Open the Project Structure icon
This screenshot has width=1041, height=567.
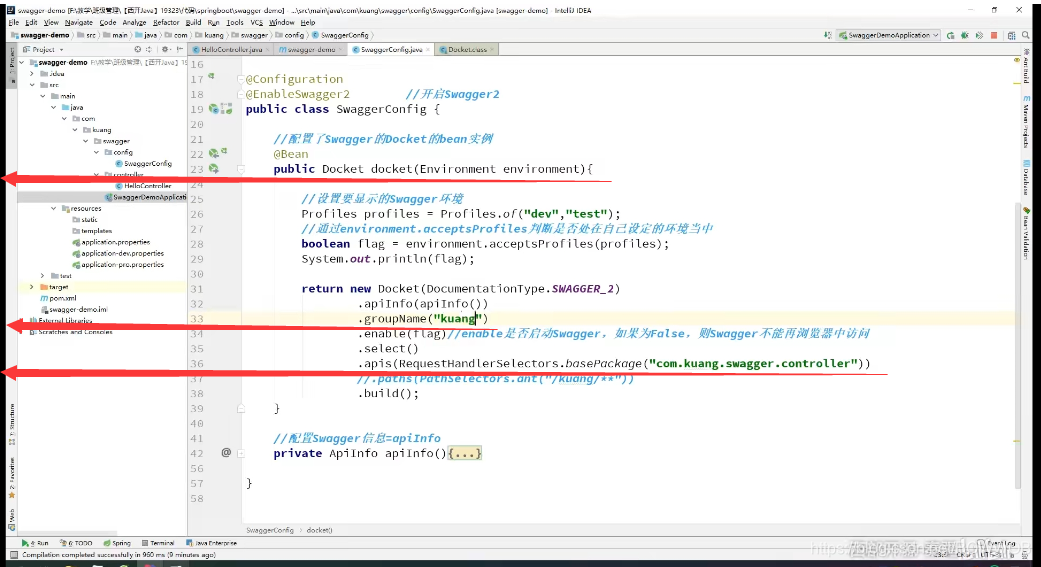[x=1011, y=35]
